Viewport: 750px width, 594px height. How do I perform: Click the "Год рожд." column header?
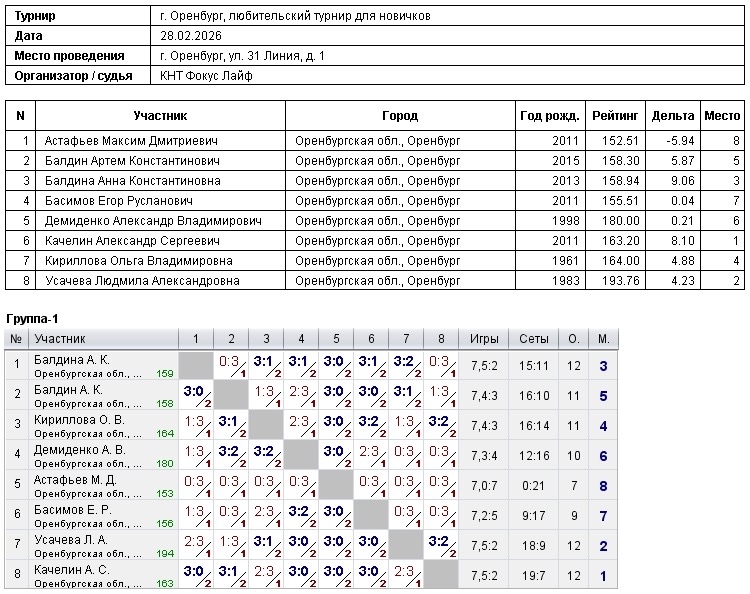point(548,116)
